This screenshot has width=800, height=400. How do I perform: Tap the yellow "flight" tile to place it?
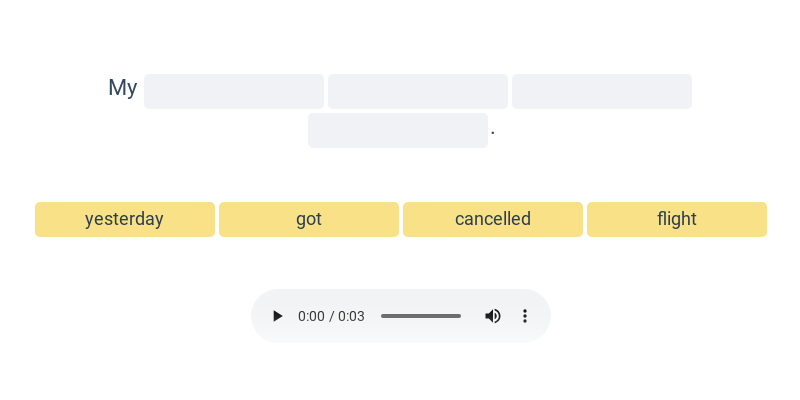point(677,219)
